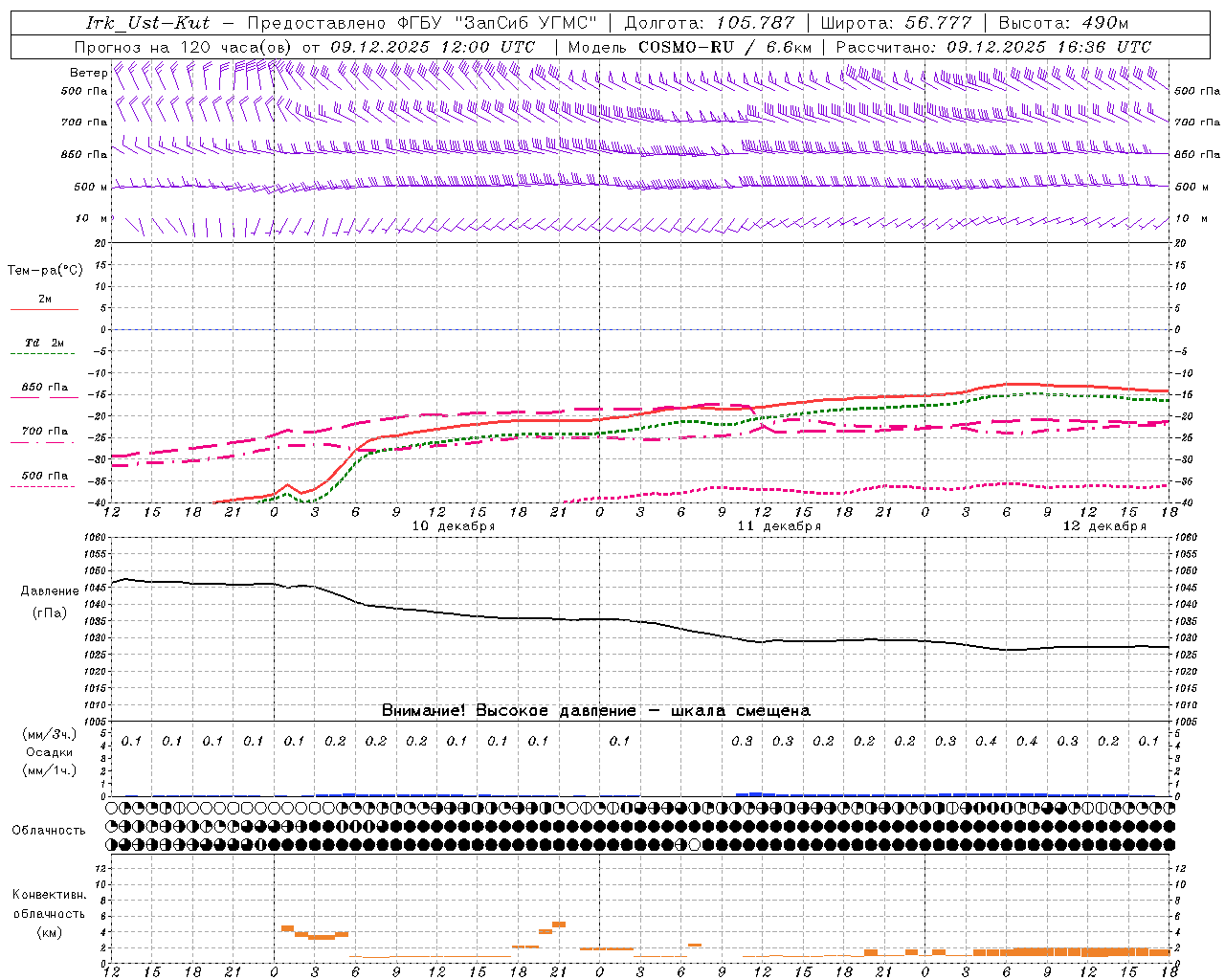Click the 12 декабря date label
The height and width of the screenshot is (980, 1225).
click(1104, 526)
